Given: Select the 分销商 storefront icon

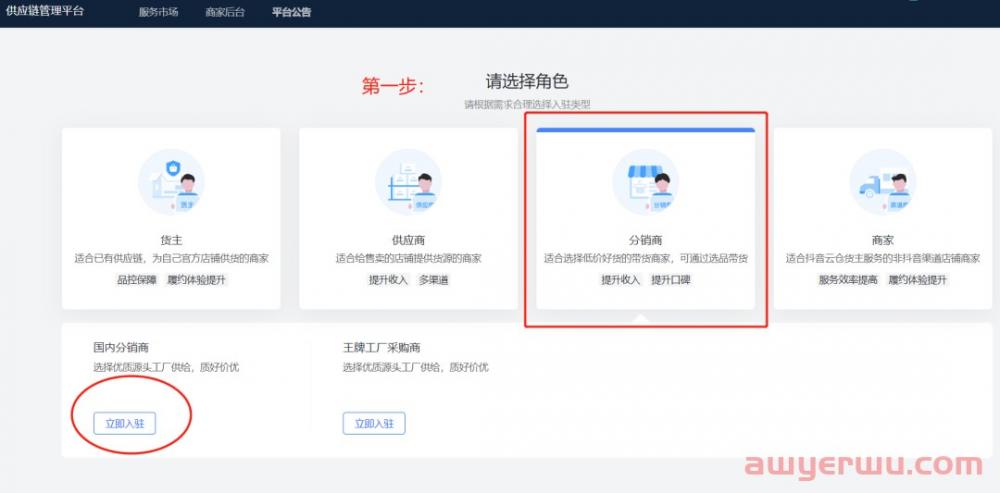Looking at the screenshot, I should pyautogui.click(x=645, y=183).
